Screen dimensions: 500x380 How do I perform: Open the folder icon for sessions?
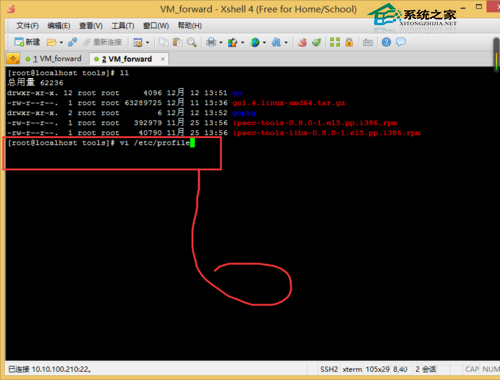point(51,42)
